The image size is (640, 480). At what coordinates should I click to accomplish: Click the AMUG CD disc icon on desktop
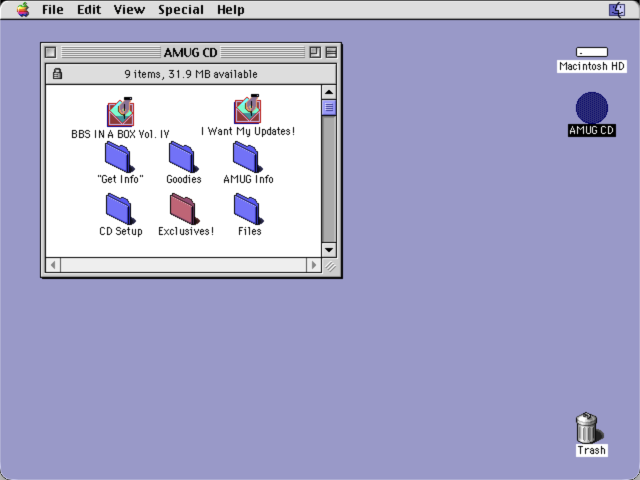591,108
